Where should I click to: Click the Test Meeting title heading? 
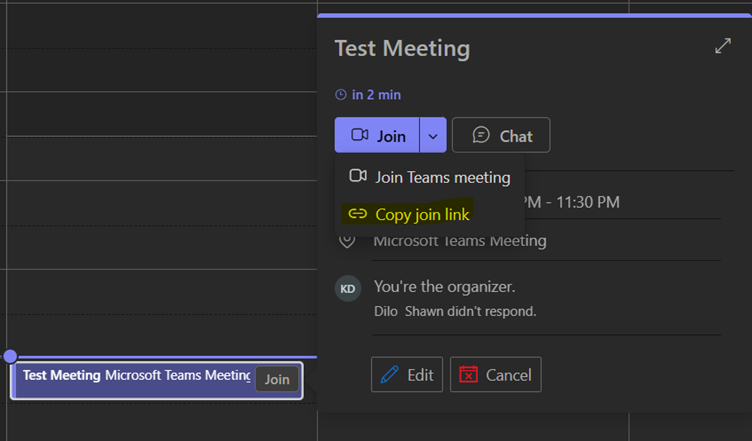point(402,48)
